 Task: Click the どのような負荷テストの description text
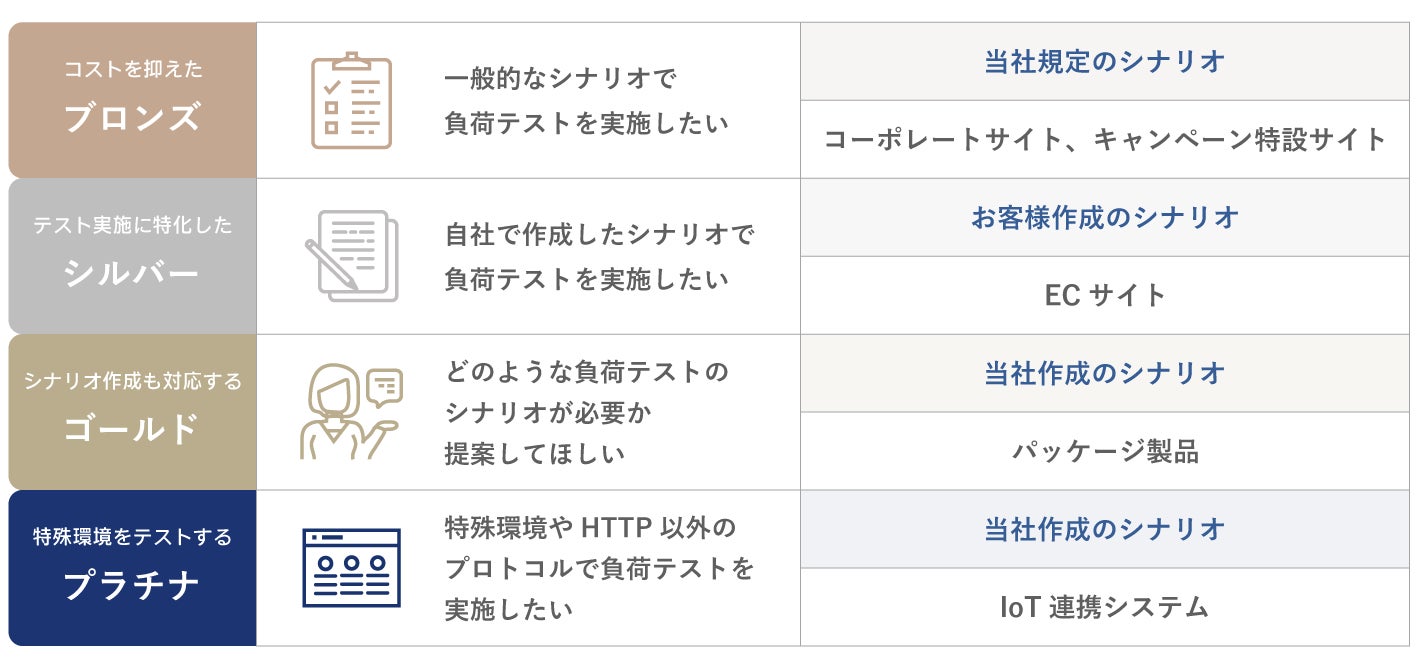(x=587, y=373)
